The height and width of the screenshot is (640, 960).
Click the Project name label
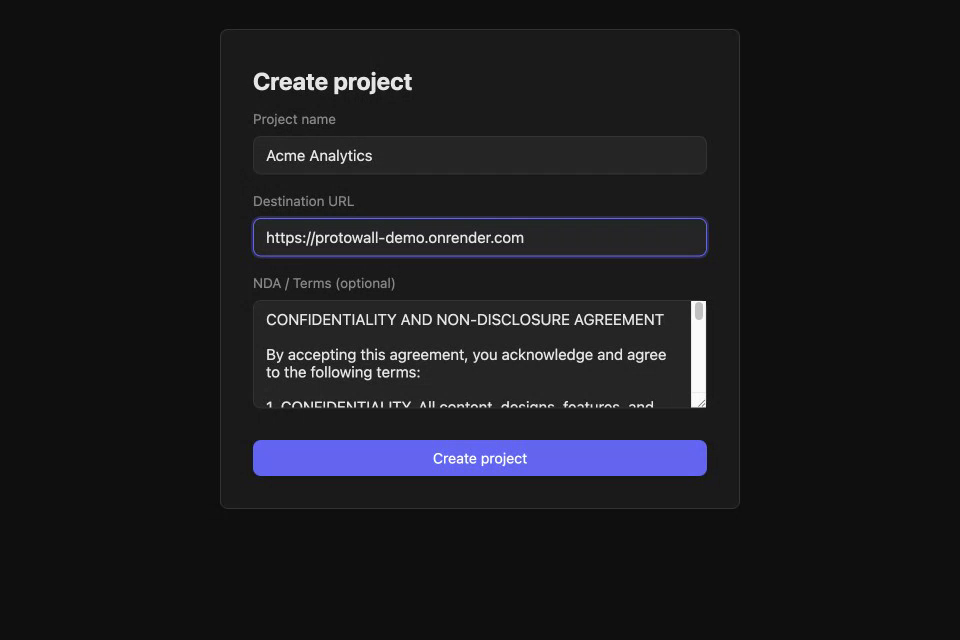pyautogui.click(x=294, y=119)
